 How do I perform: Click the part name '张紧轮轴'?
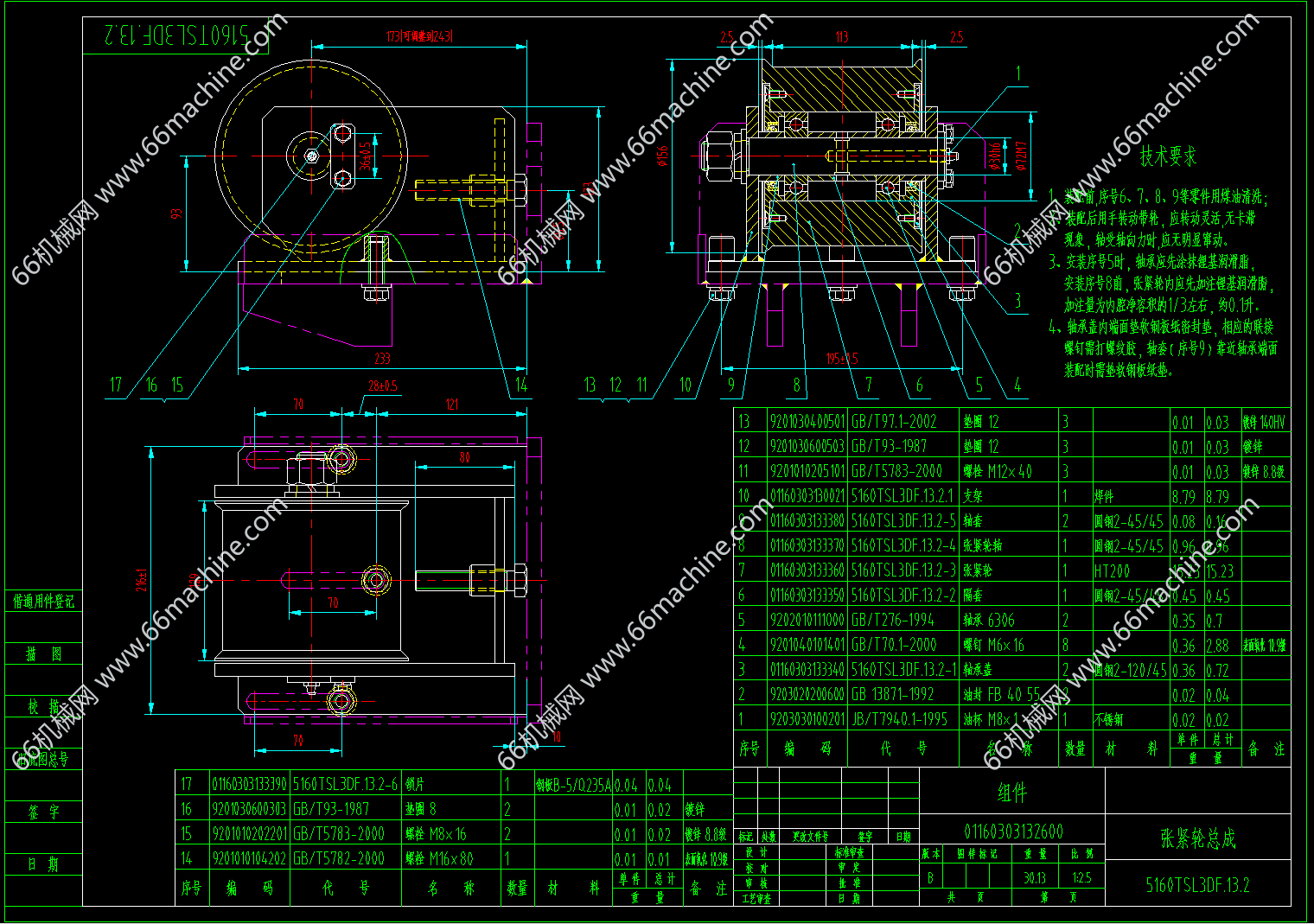[x=984, y=545]
